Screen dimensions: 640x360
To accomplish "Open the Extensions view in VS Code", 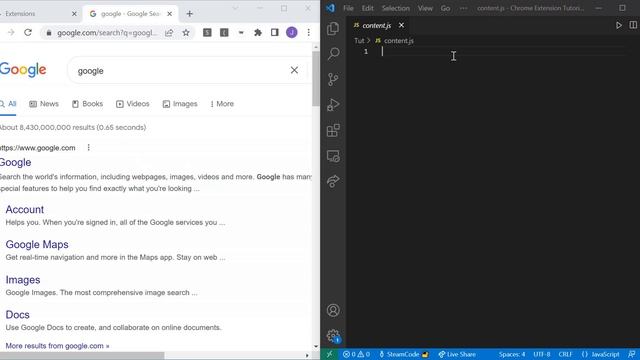I will pyautogui.click(x=333, y=131).
